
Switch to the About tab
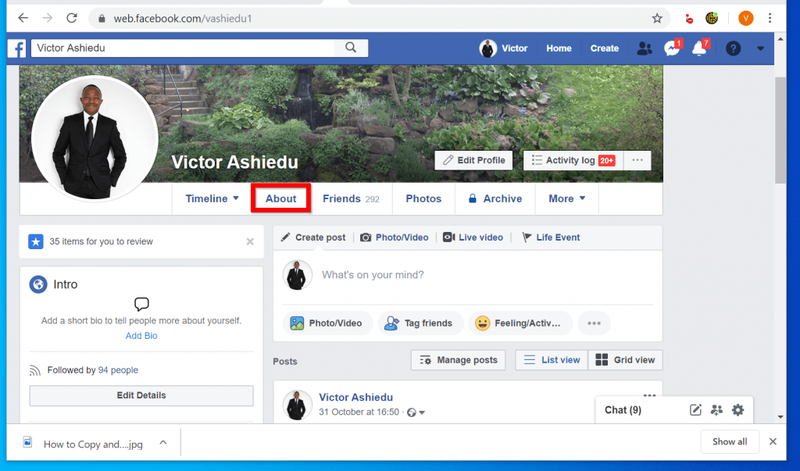point(281,199)
